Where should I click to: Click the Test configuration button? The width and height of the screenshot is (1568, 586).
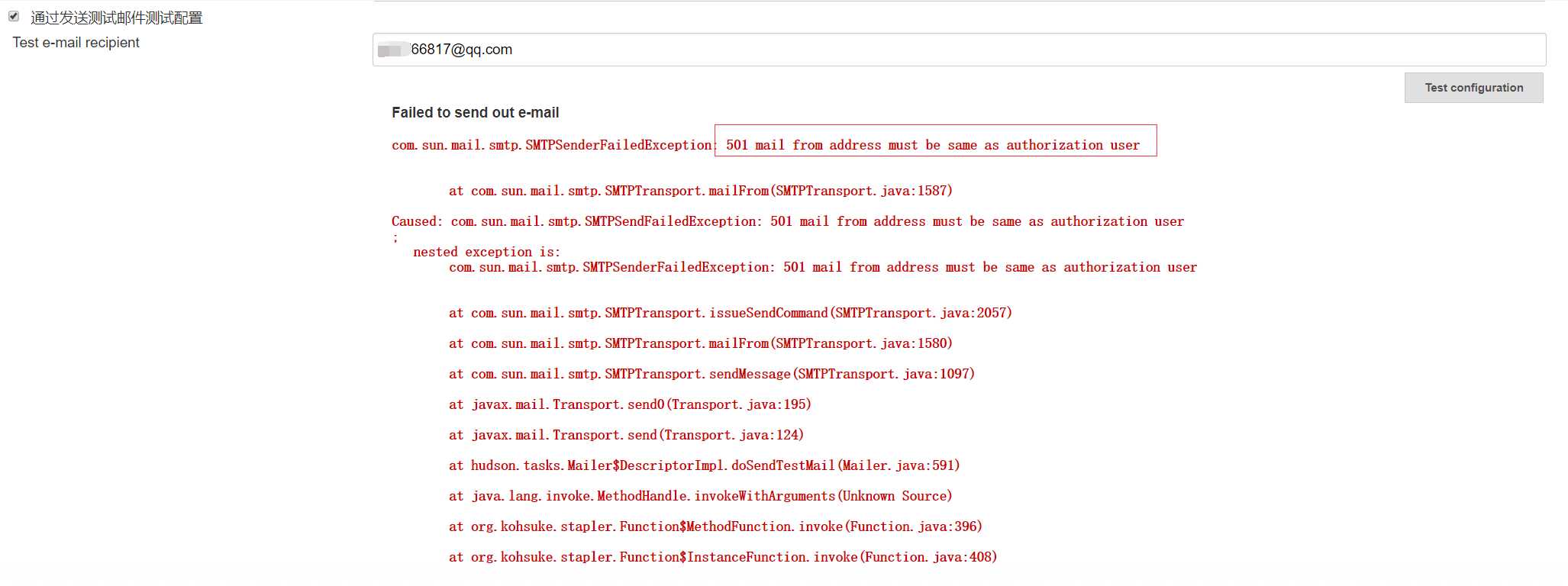1473,88
